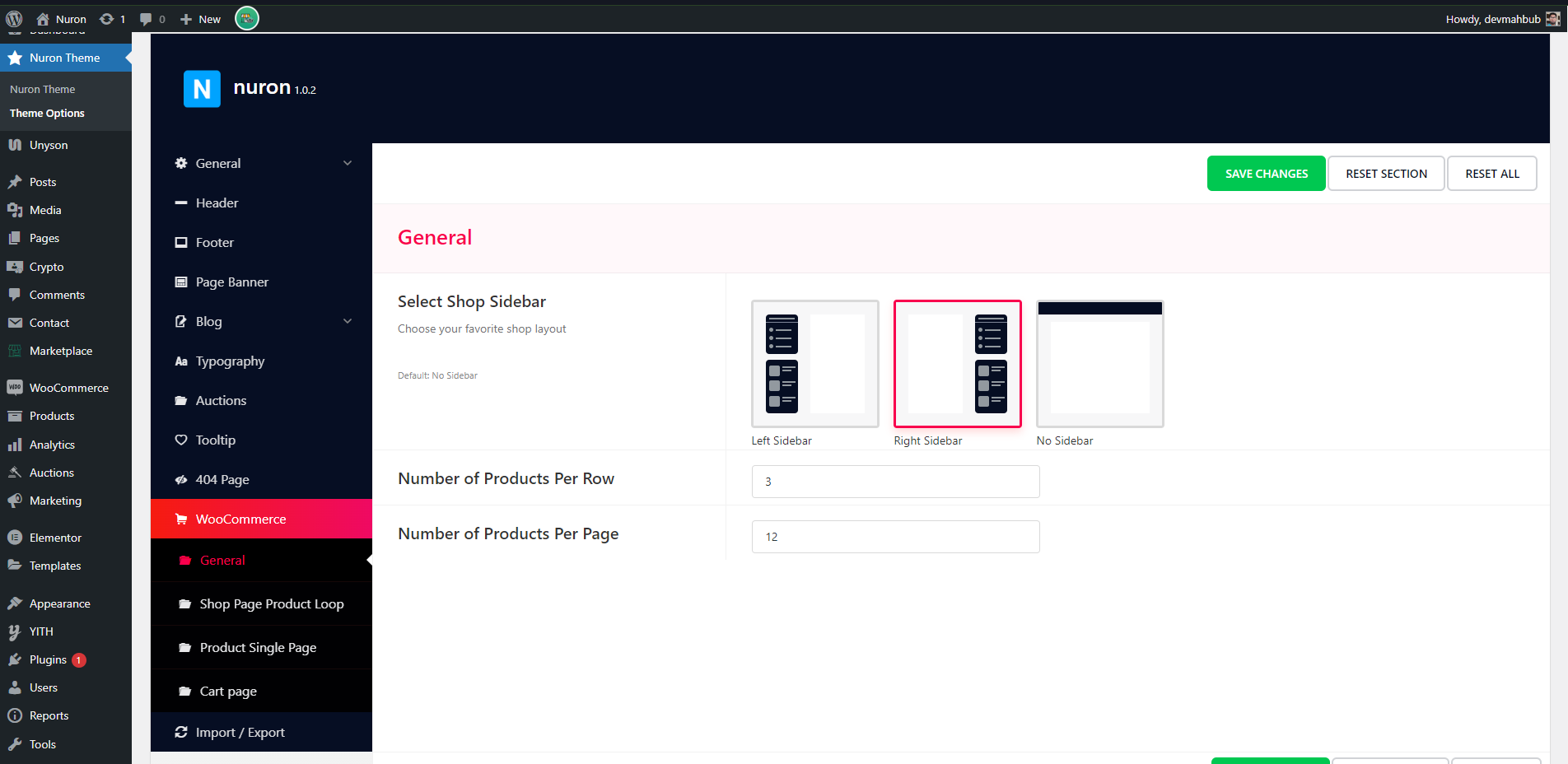This screenshot has height=764, width=1568.
Task: Click the Plugins update count badge
Action: click(x=79, y=660)
